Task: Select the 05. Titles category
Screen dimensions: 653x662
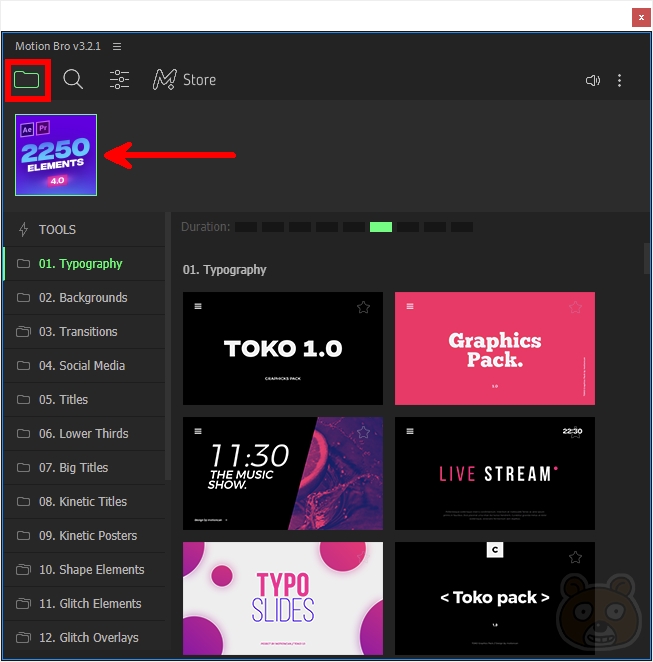Action: (84, 400)
